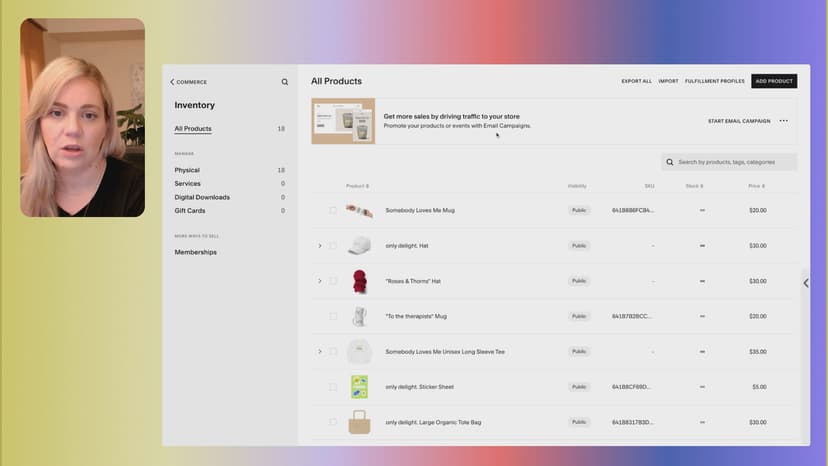Image resolution: width=828 pixels, height=466 pixels.
Task: Collapse the side panel arrow on right edge
Action: point(806,283)
